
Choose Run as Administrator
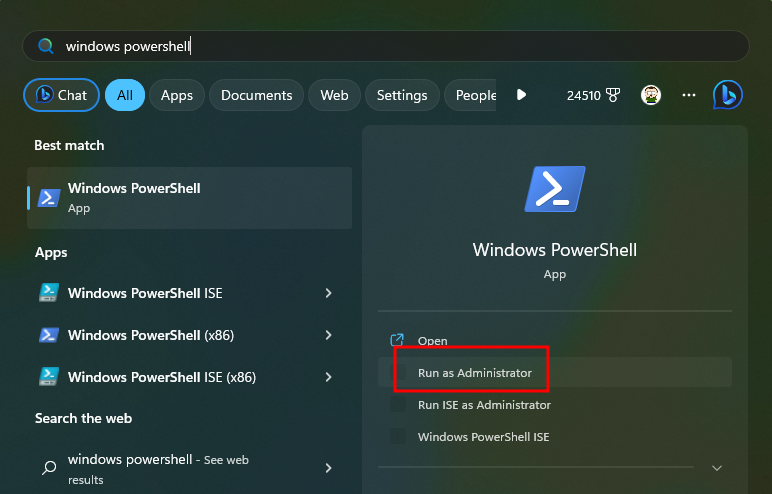point(555,373)
